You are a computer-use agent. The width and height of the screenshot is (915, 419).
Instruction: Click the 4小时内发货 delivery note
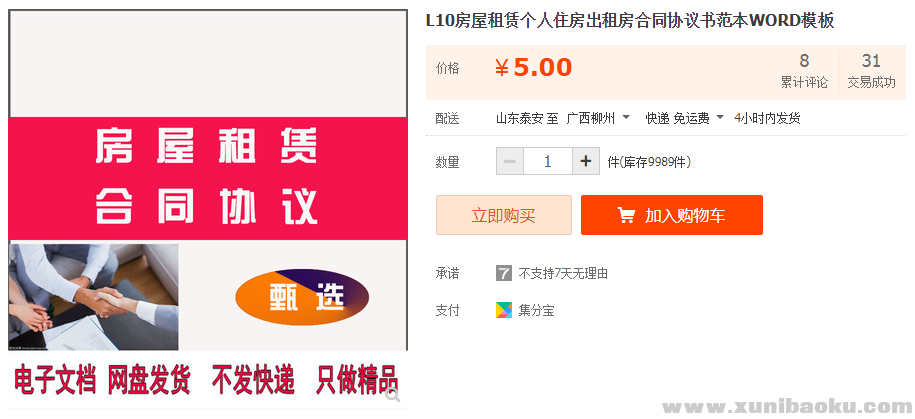pos(767,118)
